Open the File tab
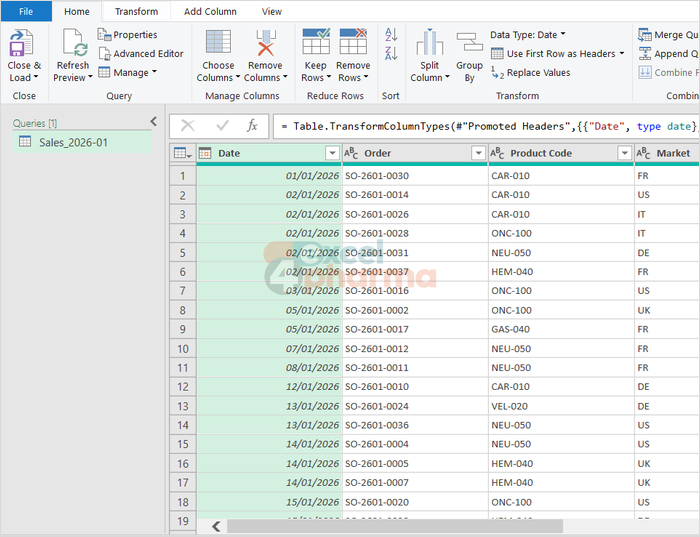The height and width of the screenshot is (537, 700). click(x=26, y=11)
